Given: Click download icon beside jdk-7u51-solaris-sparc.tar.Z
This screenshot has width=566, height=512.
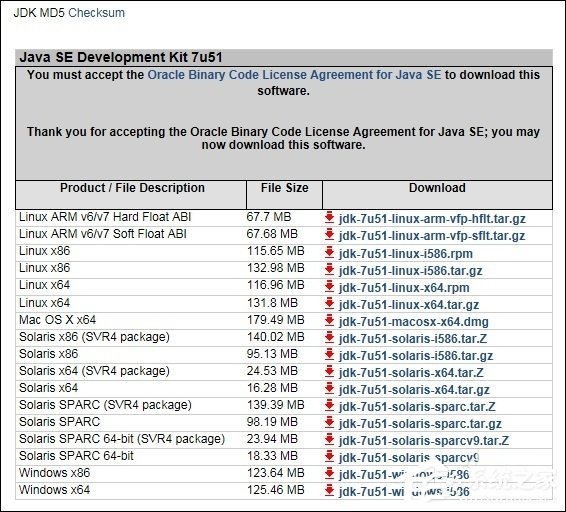Looking at the screenshot, I should 329,405.
